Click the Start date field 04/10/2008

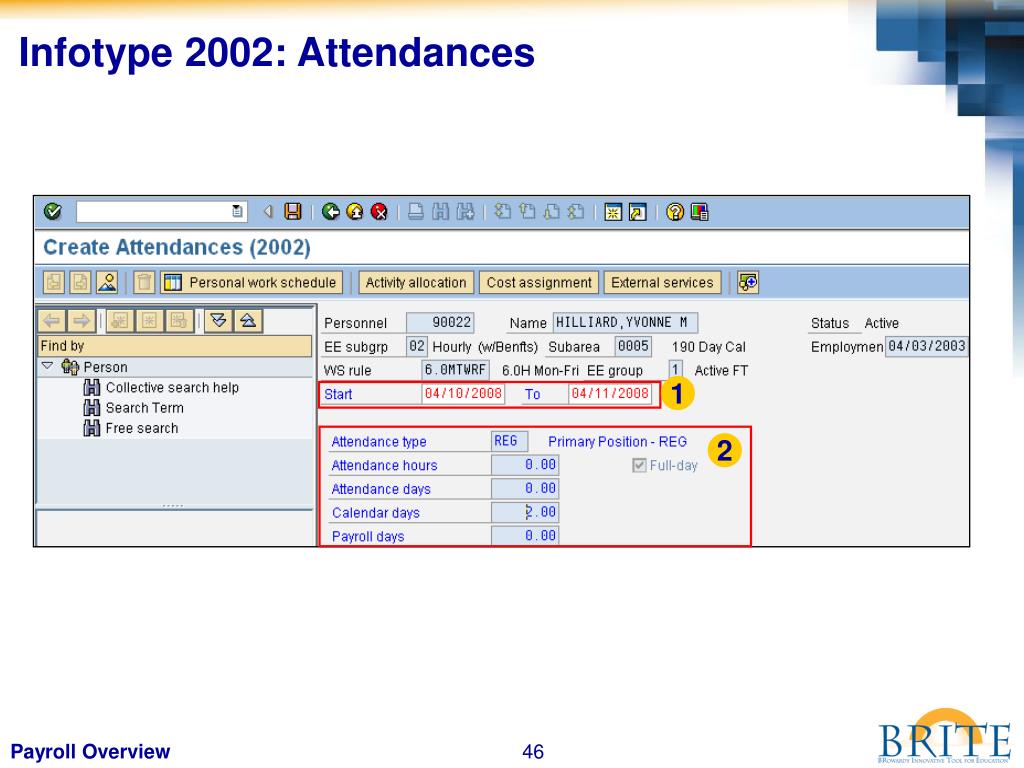[x=463, y=394]
